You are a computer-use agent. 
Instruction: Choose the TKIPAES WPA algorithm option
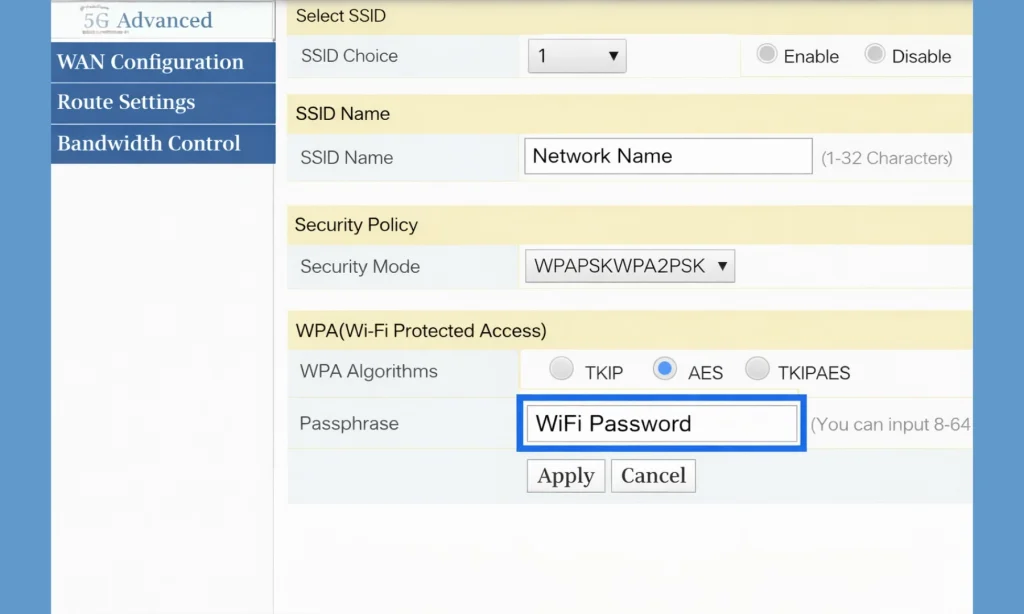click(757, 368)
